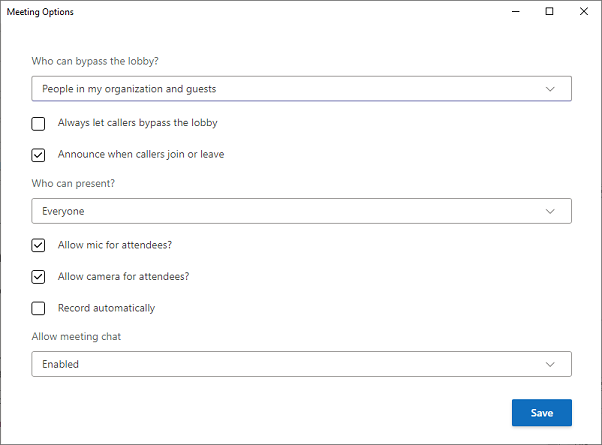Click the chevron arrow on lobby bypass dropdown
This screenshot has width=602, height=445.
550,89
